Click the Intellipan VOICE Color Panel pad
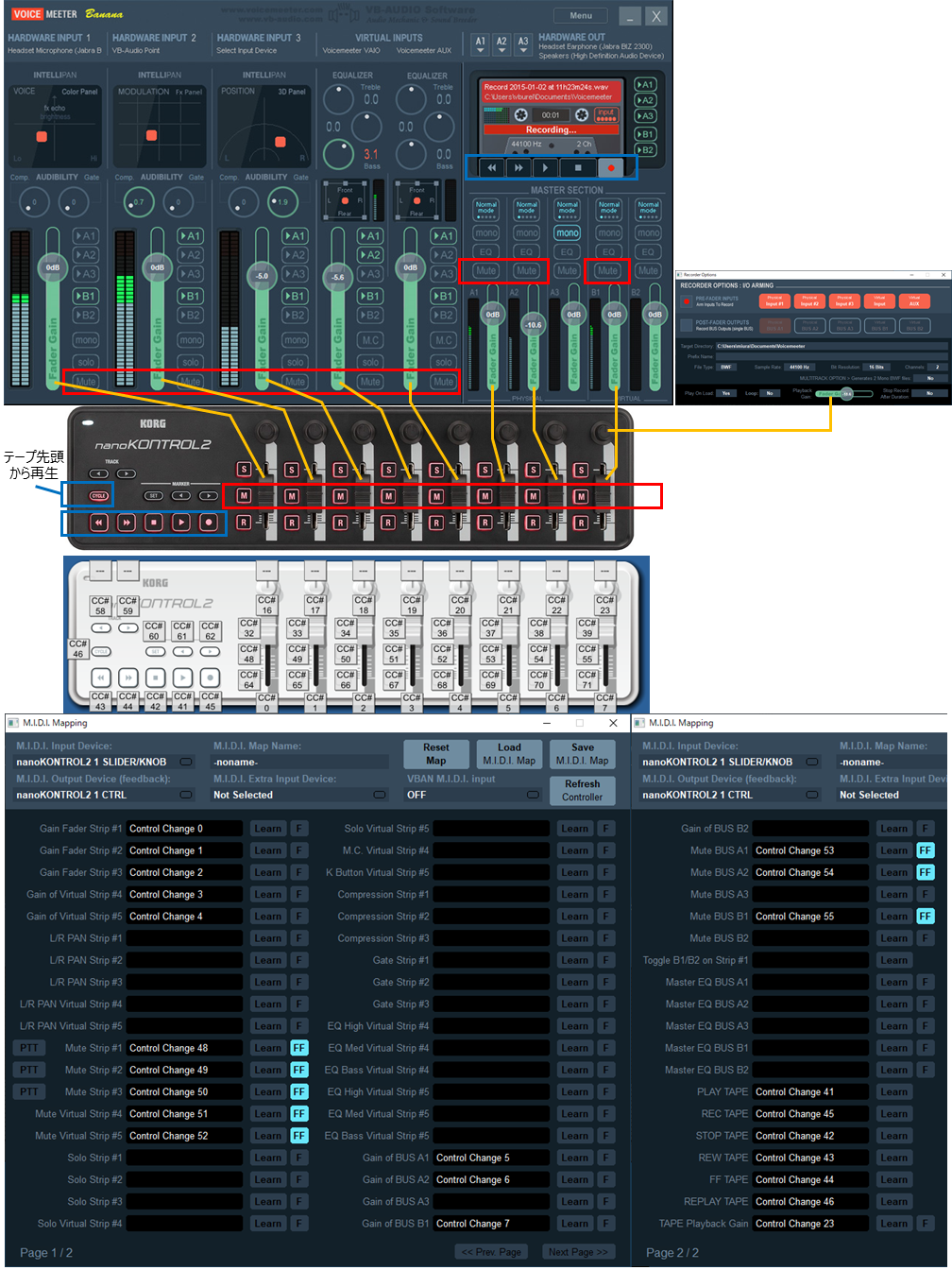This screenshot has height=1270, width=952. 55,126
